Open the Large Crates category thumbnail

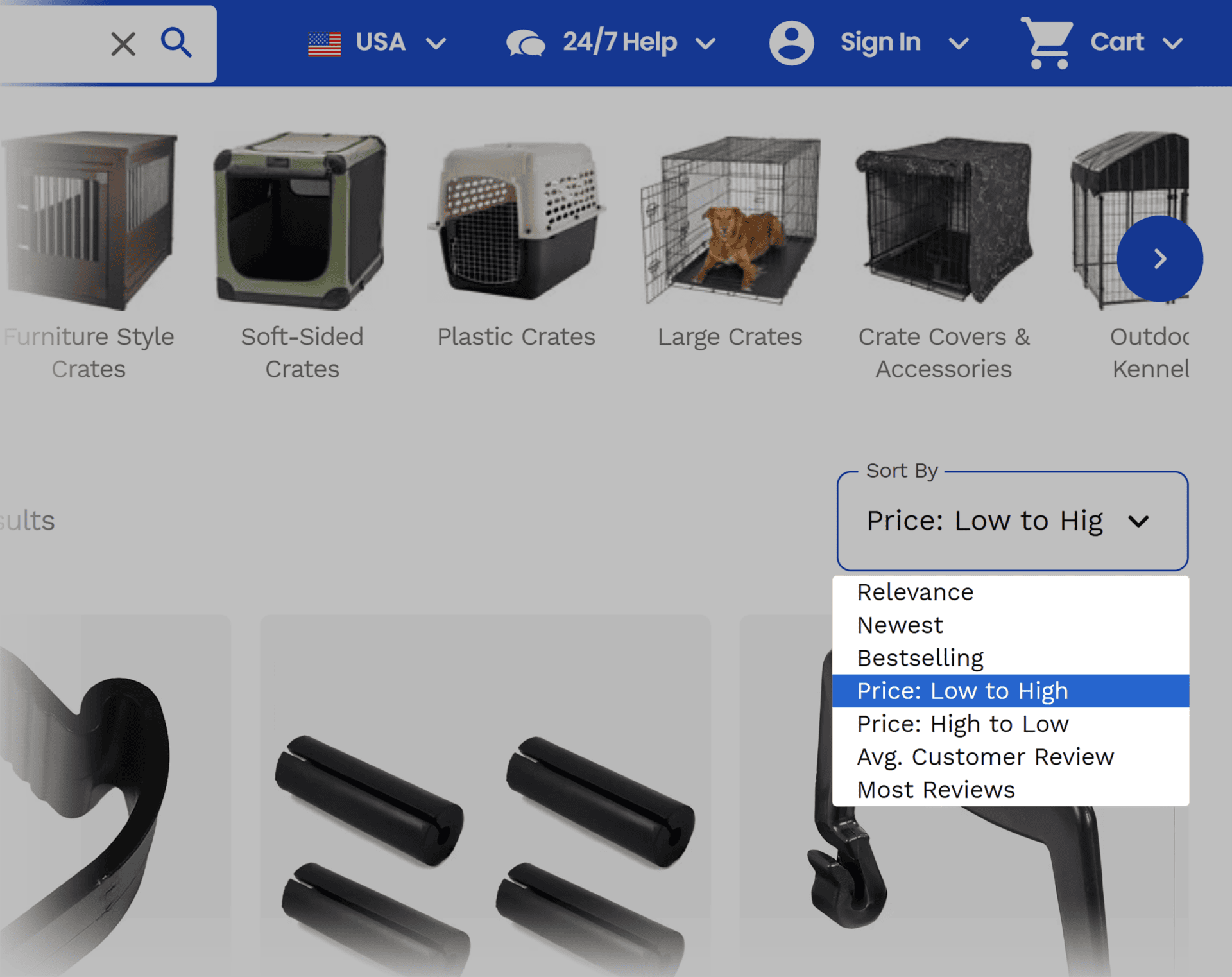click(x=730, y=220)
